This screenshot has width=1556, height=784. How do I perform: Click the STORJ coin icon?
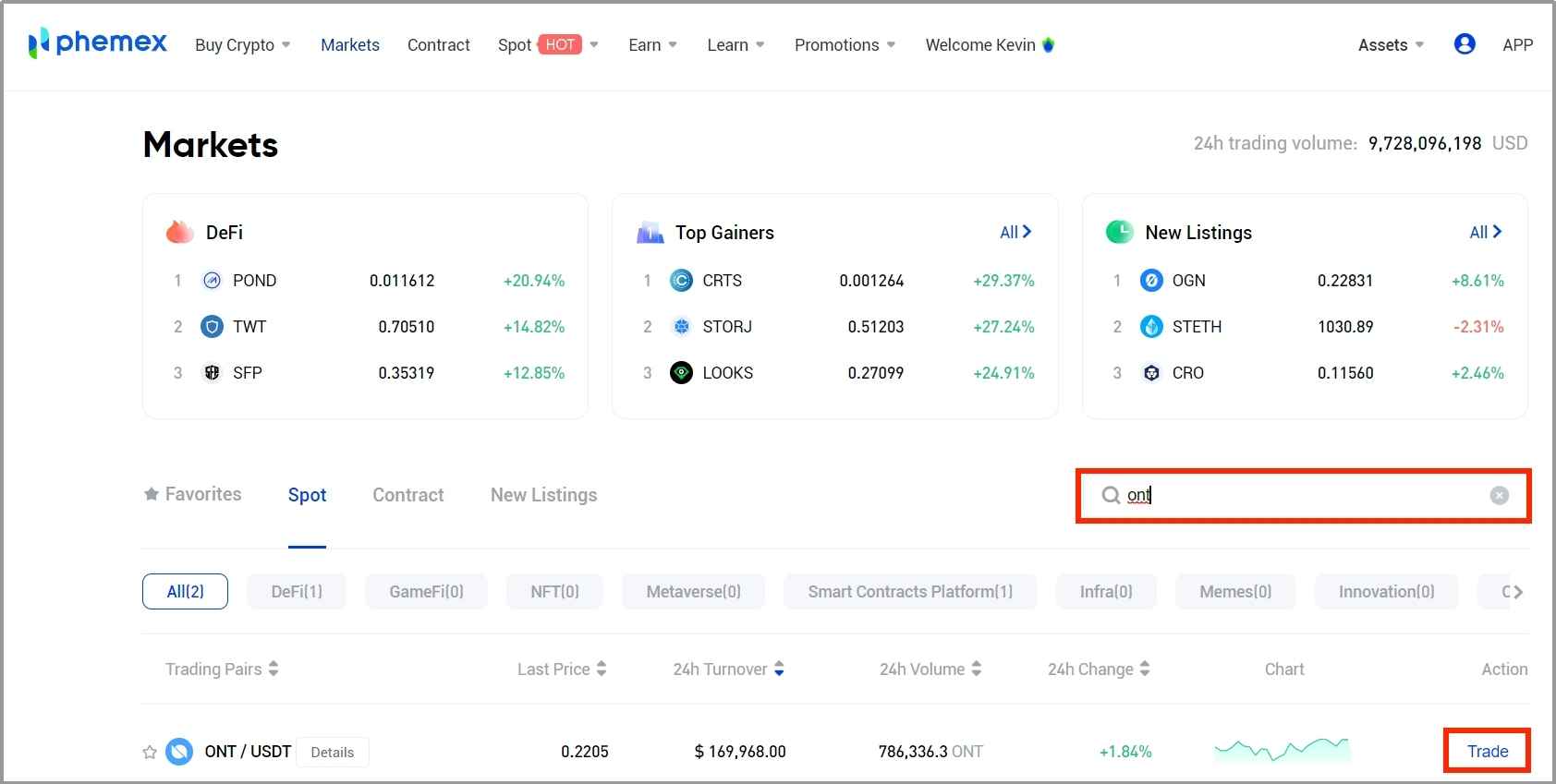click(681, 327)
